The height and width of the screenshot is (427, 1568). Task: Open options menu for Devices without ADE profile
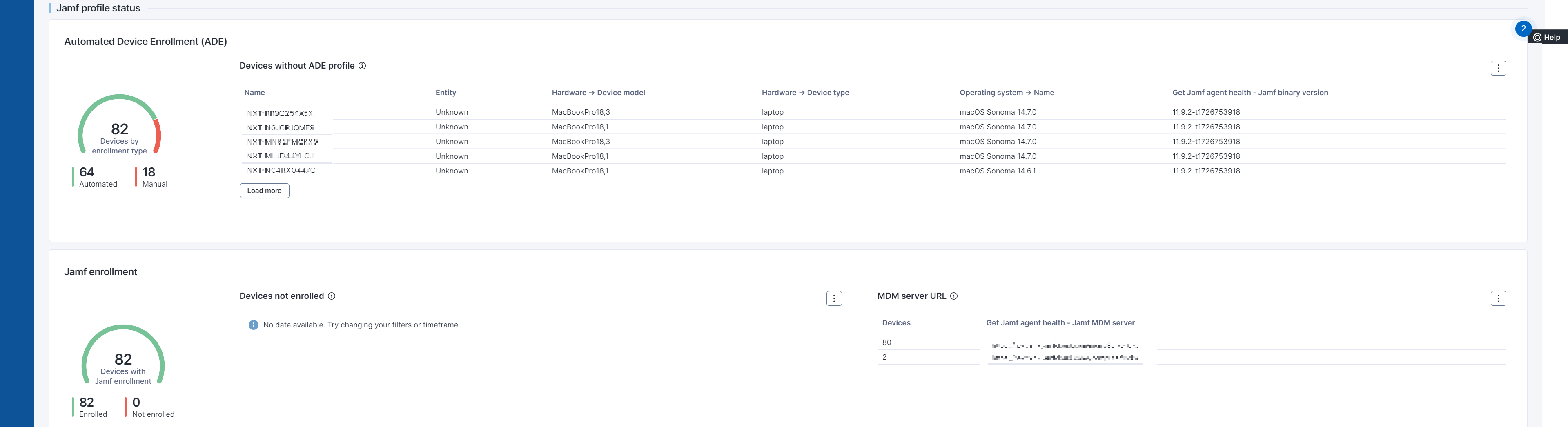click(x=1498, y=68)
